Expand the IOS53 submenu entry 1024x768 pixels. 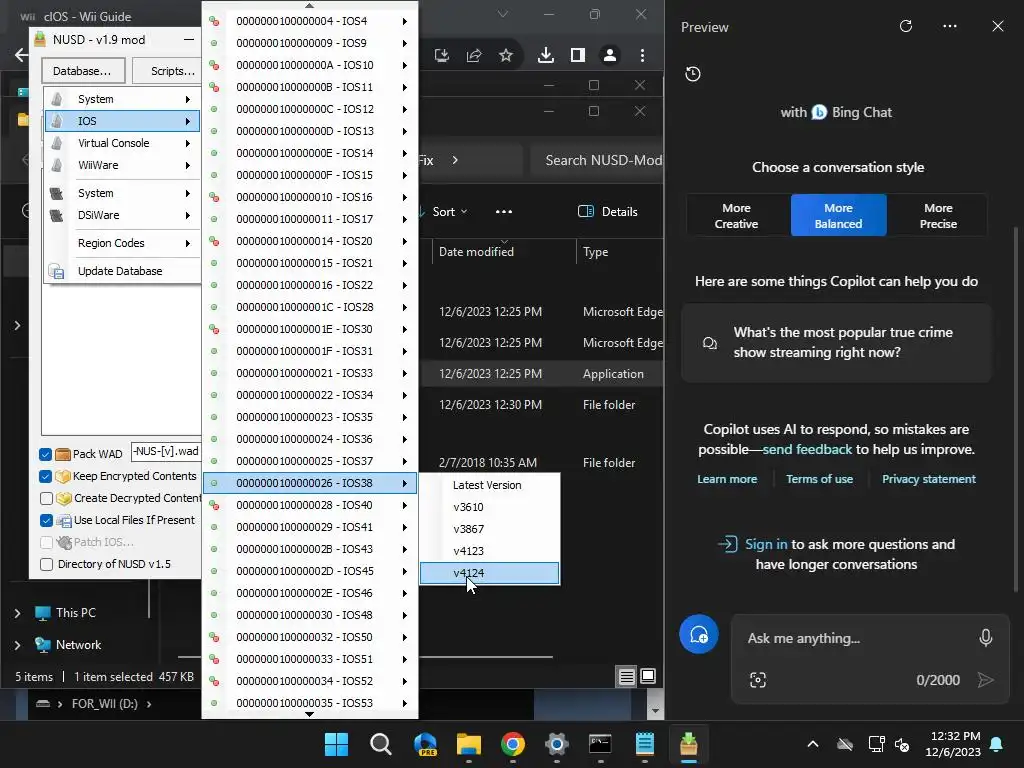pyautogui.click(x=310, y=703)
